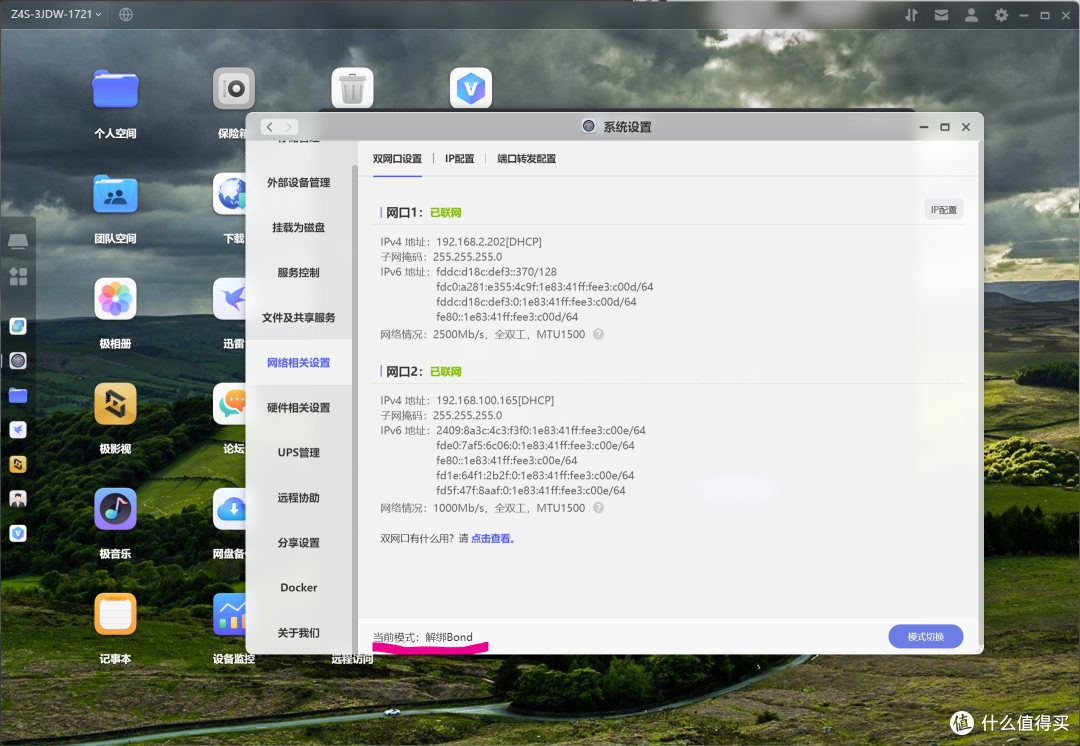The width and height of the screenshot is (1080, 746).
Task: Open the blue hexagon V desktop app
Action: (470, 88)
